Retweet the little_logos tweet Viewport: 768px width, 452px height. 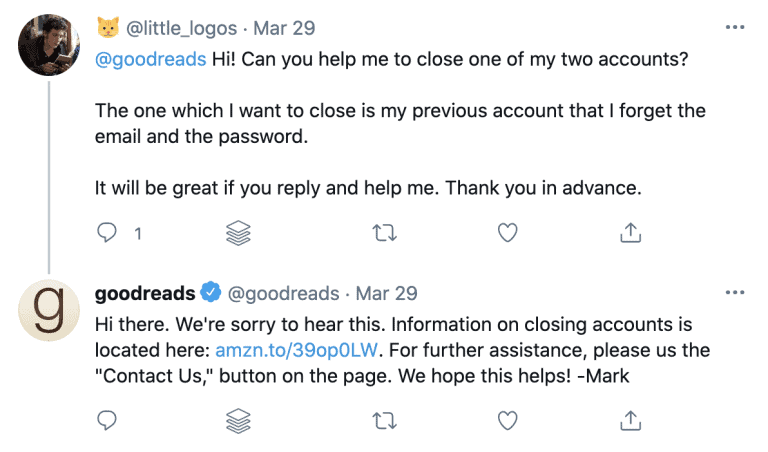coord(384,233)
